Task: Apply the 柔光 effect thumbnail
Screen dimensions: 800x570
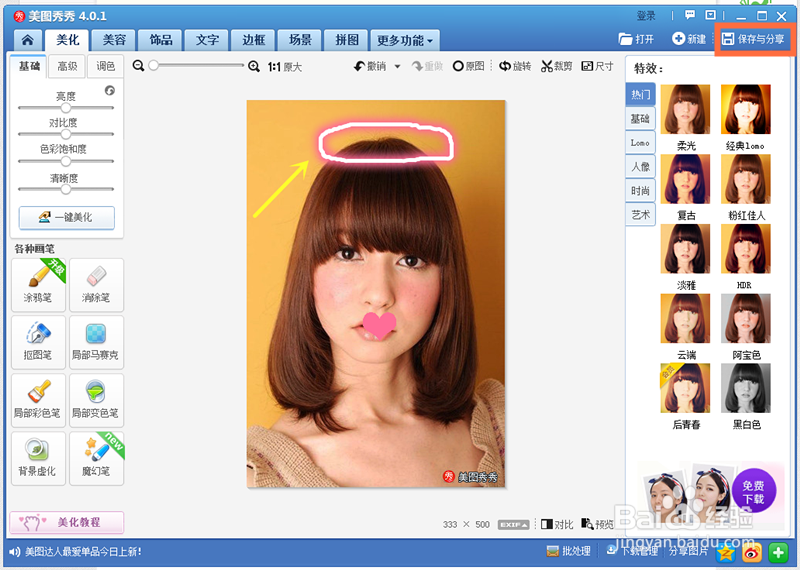Action: tap(685, 109)
